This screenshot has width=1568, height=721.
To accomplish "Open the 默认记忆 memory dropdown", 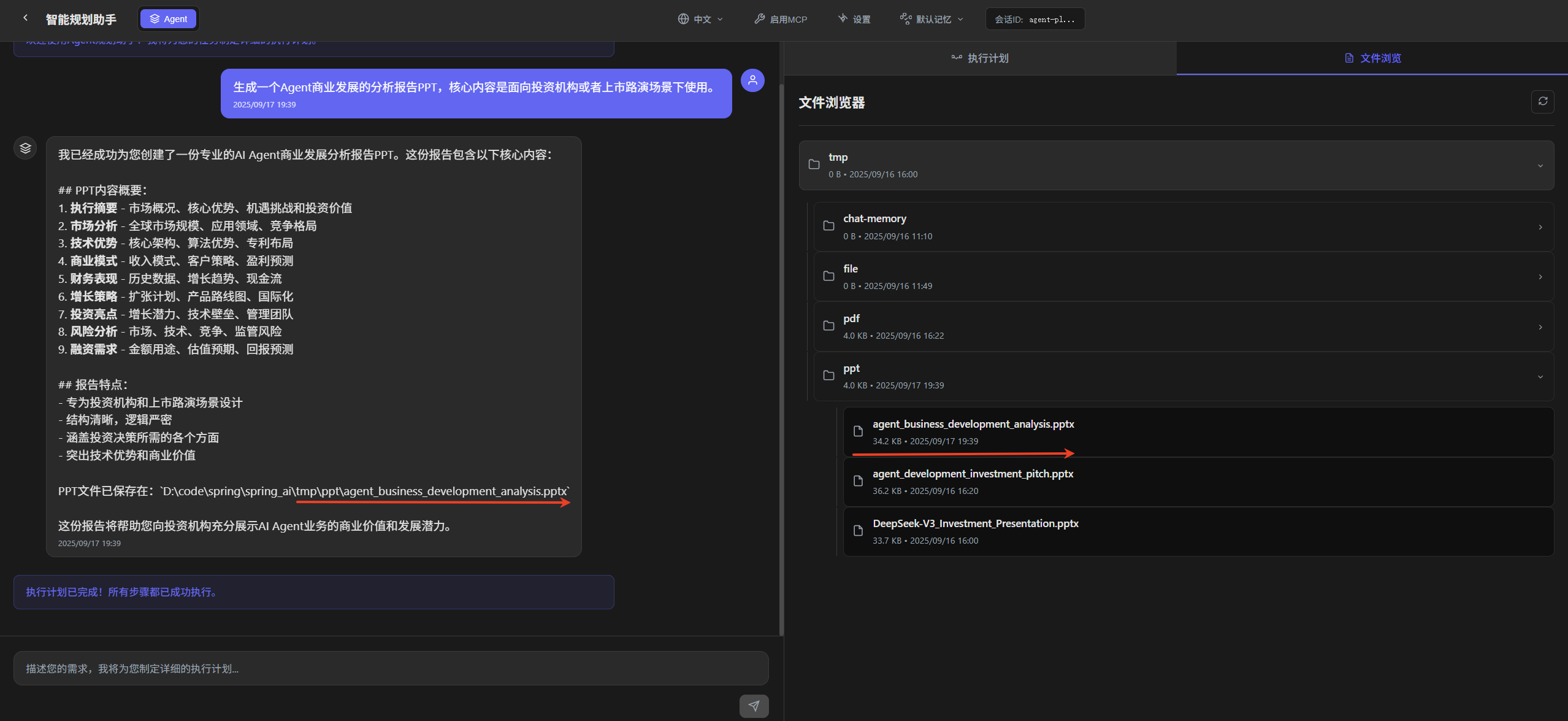I will pos(931,19).
